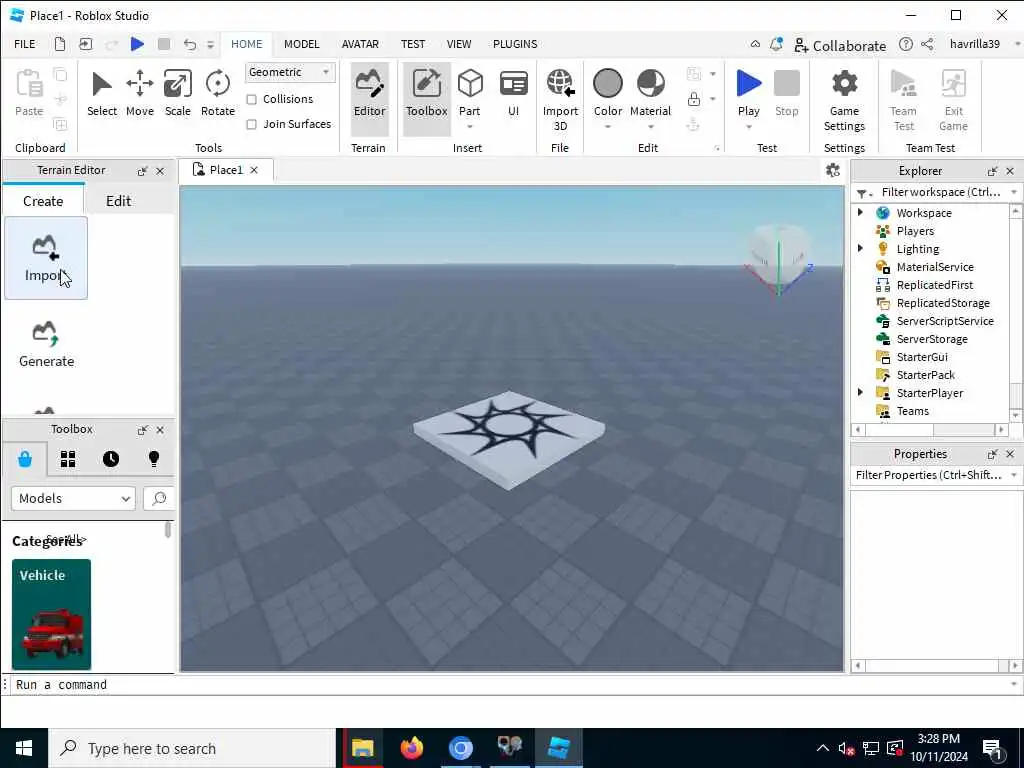
Task: Choose the Scale tool
Action: tap(178, 93)
